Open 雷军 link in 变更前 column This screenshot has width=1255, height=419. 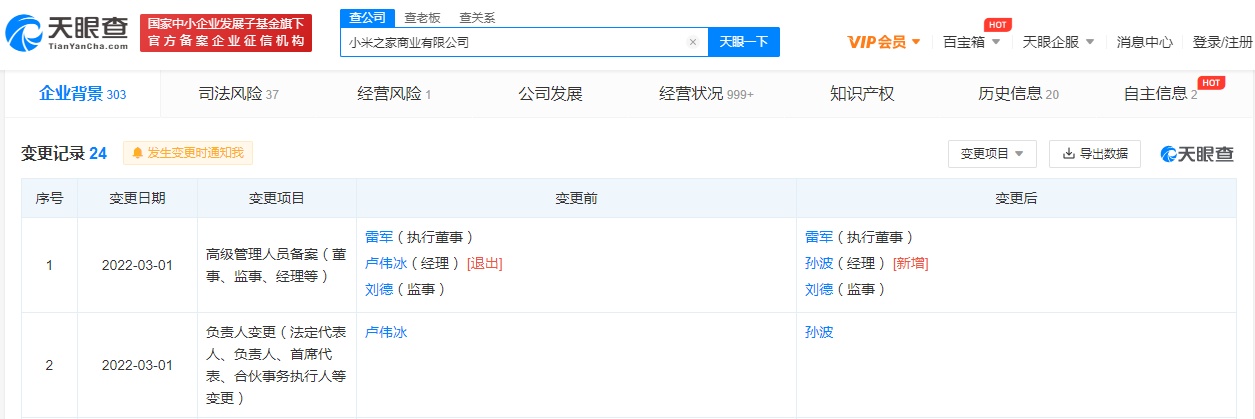(x=379, y=237)
